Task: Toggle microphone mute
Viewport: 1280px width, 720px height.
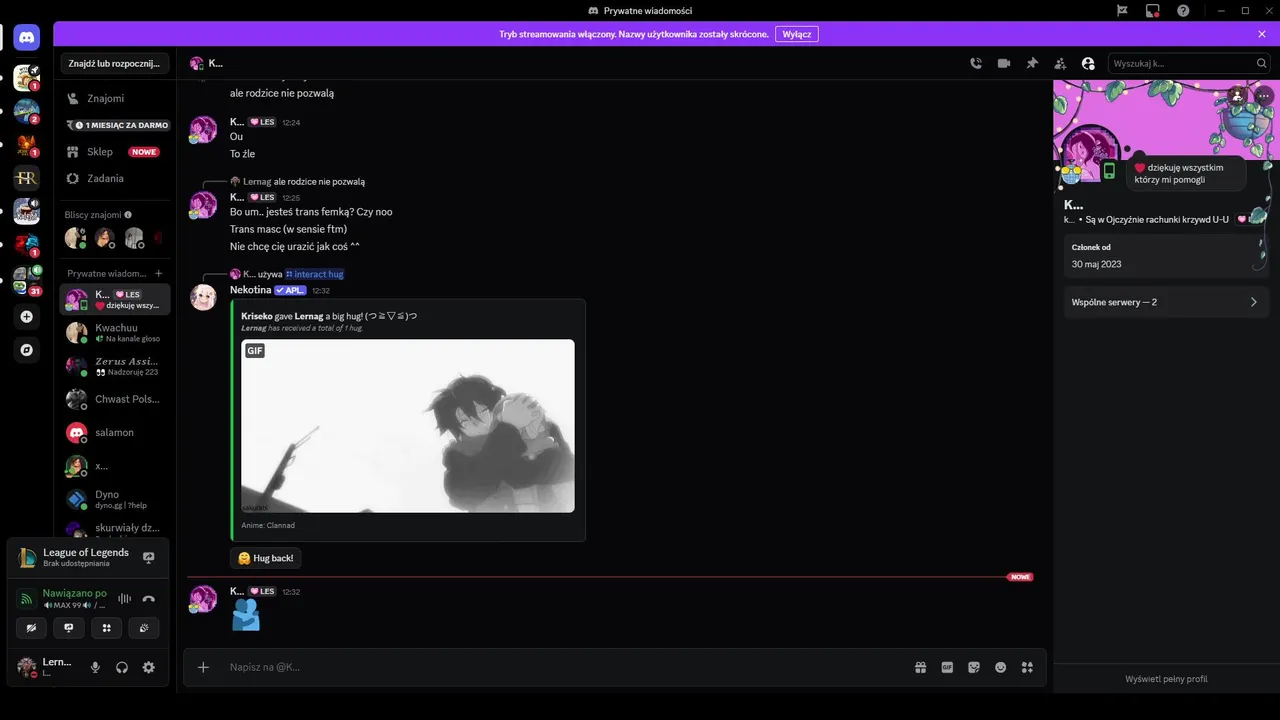Action: [95, 667]
